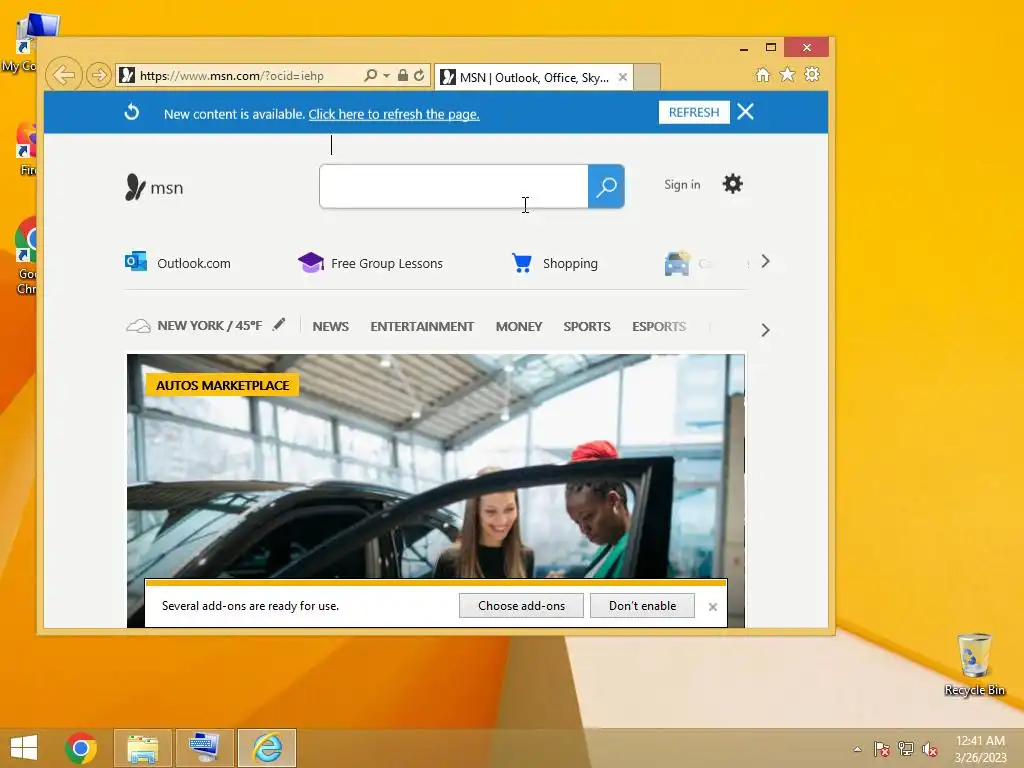This screenshot has height=768, width=1024.
Task: Open the NEWS menu item
Action: click(330, 327)
